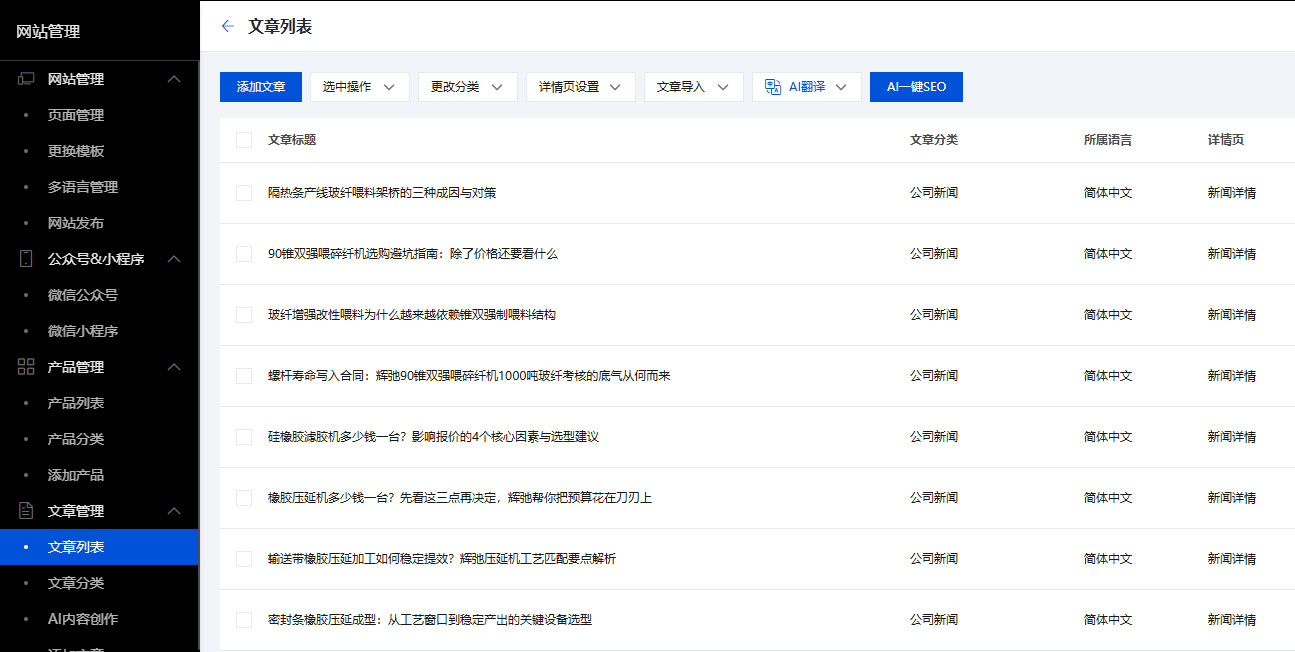Click the 网站管理 title at sidebar top
This screenshot has width=1295, height=652.
pos(48,31)
